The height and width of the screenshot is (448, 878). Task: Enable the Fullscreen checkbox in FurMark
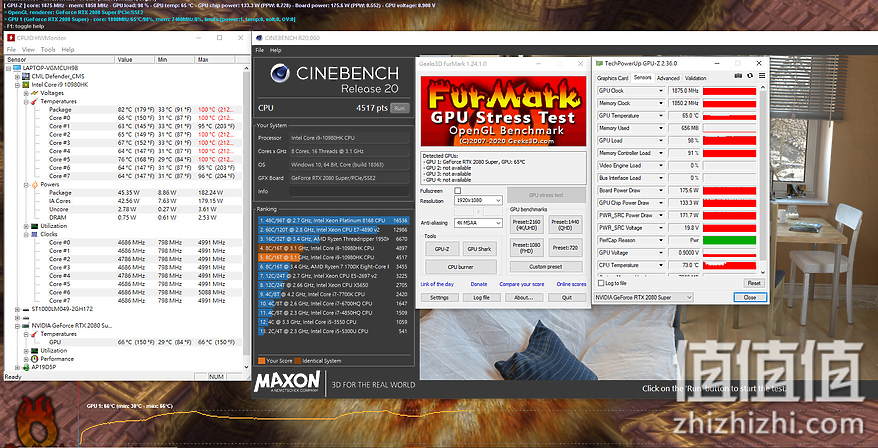(x=457, y=190)
